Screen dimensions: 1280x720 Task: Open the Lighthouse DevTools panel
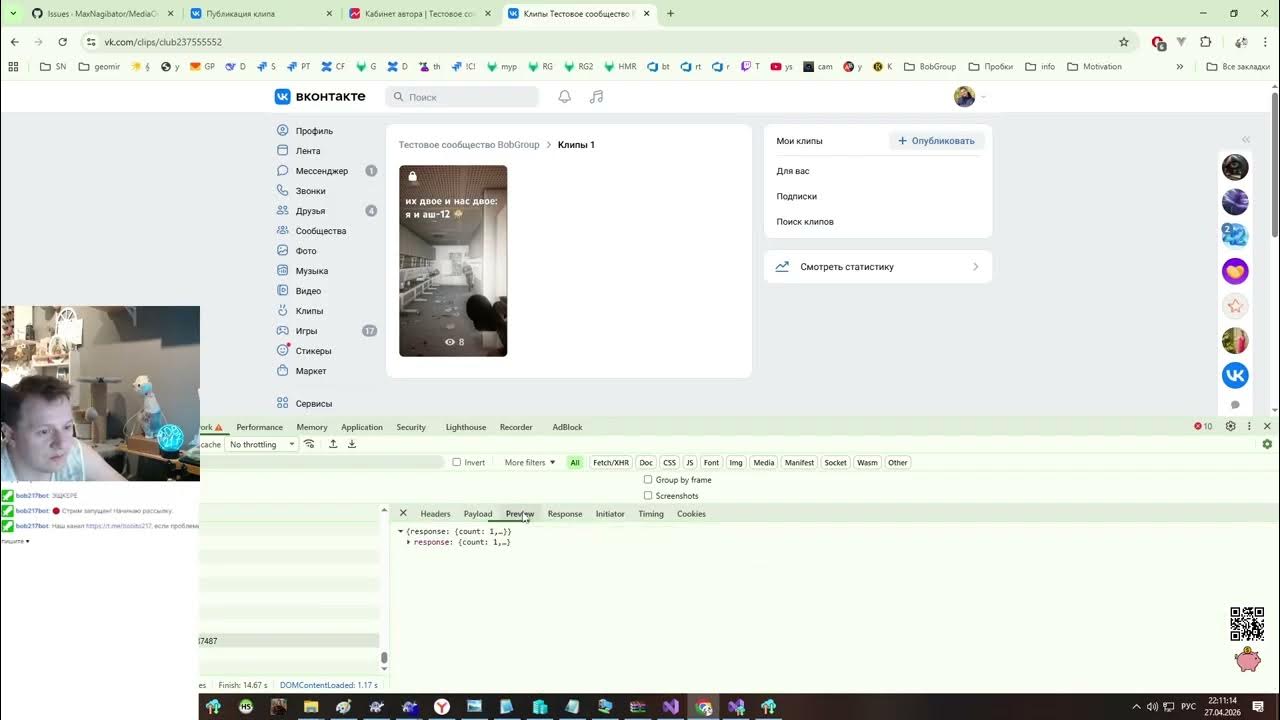(466, 427)
